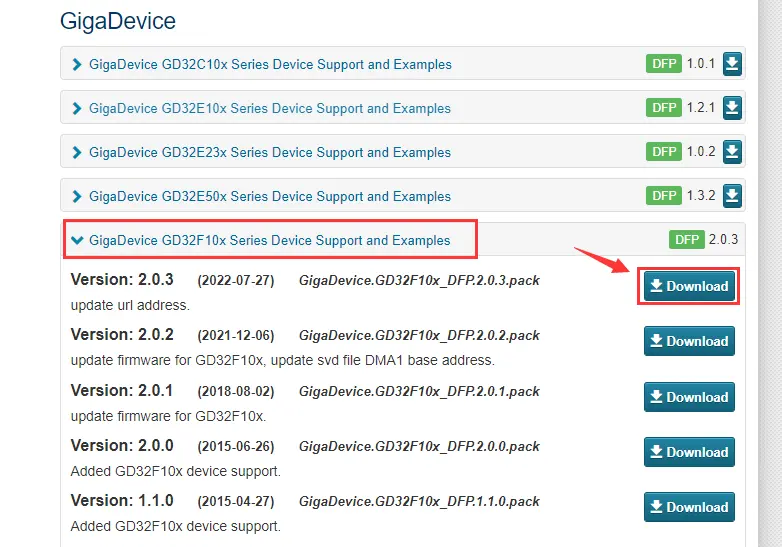Click download icon for GD32E23x pack
Viewport: 782px width, 547px height.
coord(732,152)
